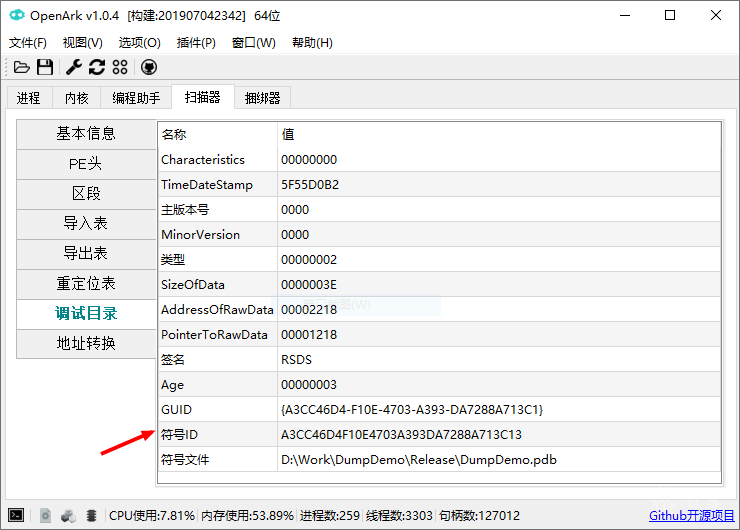Image resolution: width=740 pixels, height=530 pixels.
Task: Switch to the 内核 tab
Action: coord(76,98)
